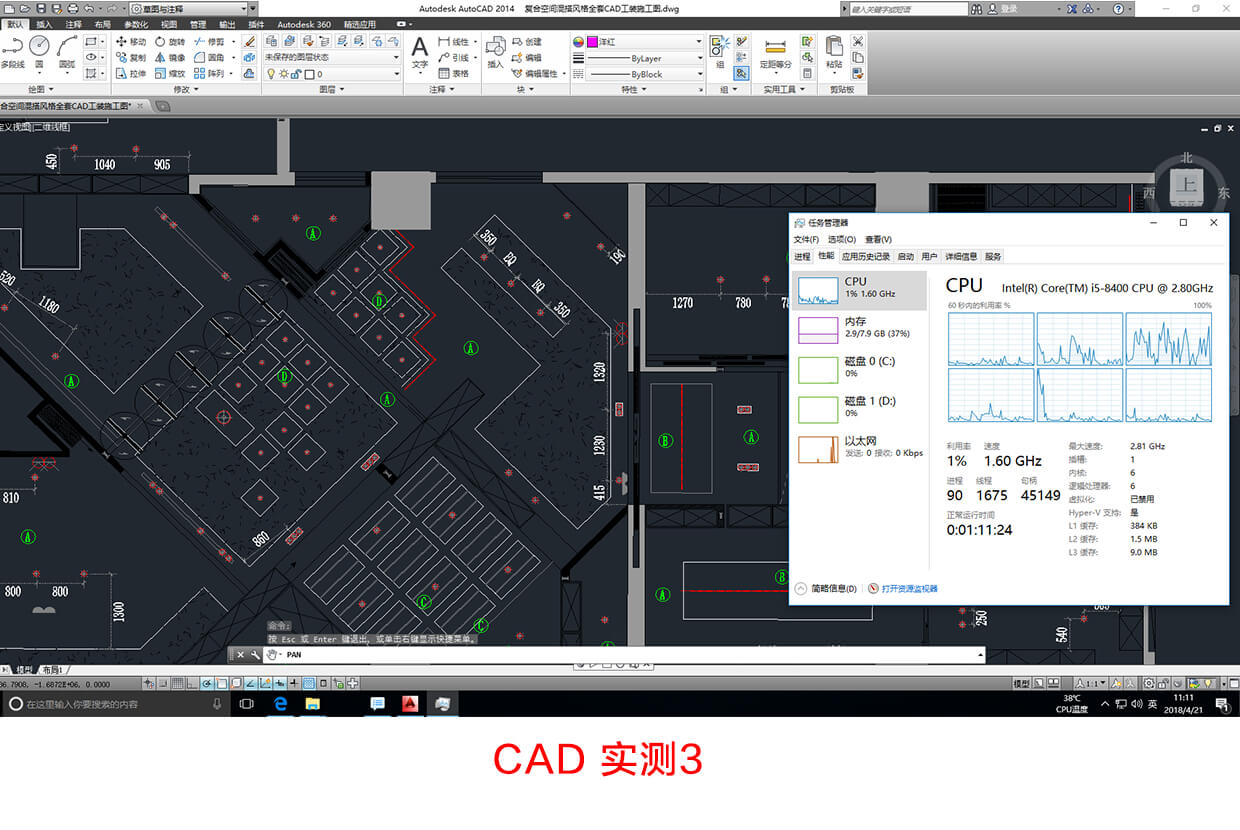This screenshot has width=1240, height=830.
Task: Open the 未保存的图层状态 layer state dropdown
Action: [x=332, y=58]
